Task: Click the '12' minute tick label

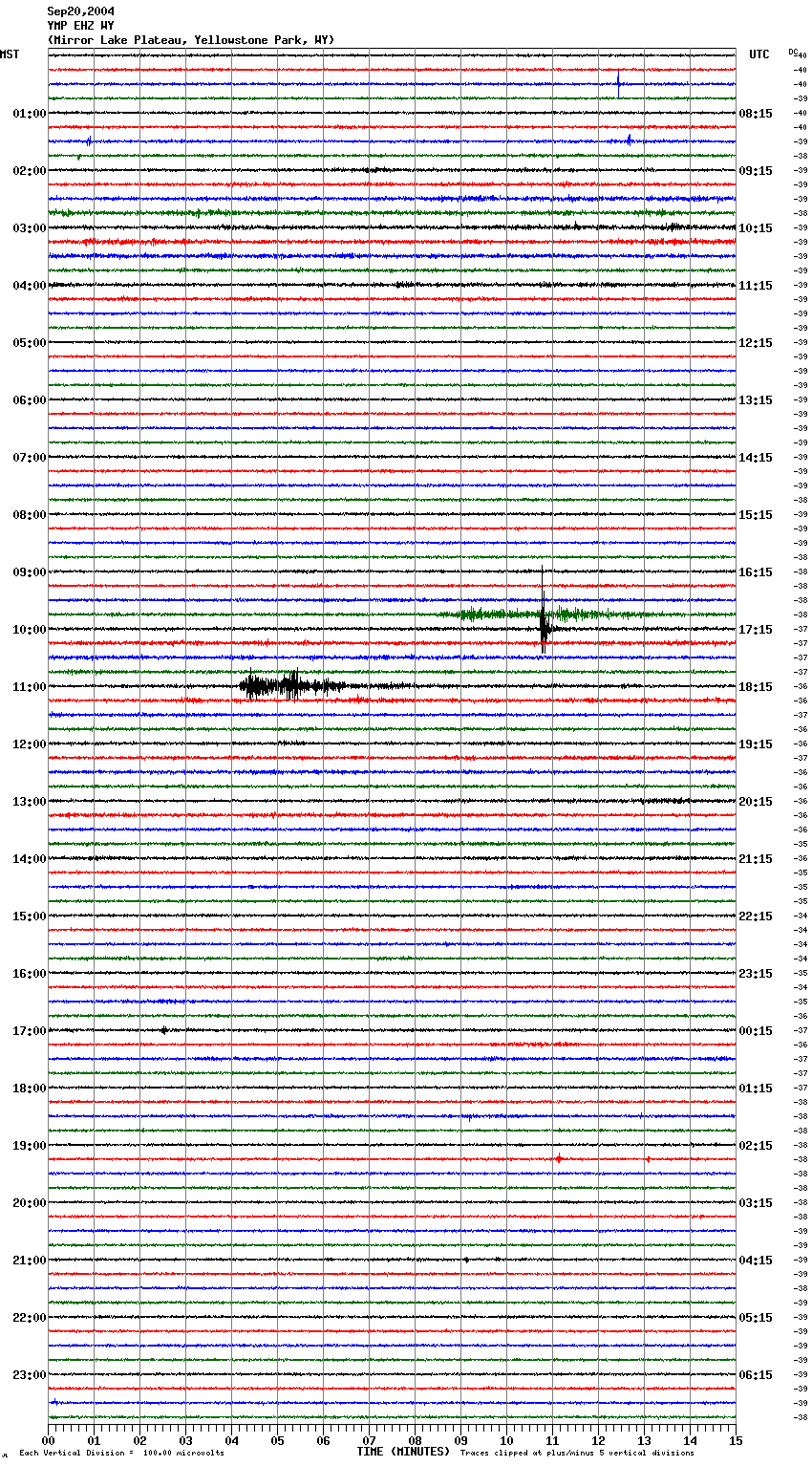Action: pyautogui.click(x=598, y=1440)
